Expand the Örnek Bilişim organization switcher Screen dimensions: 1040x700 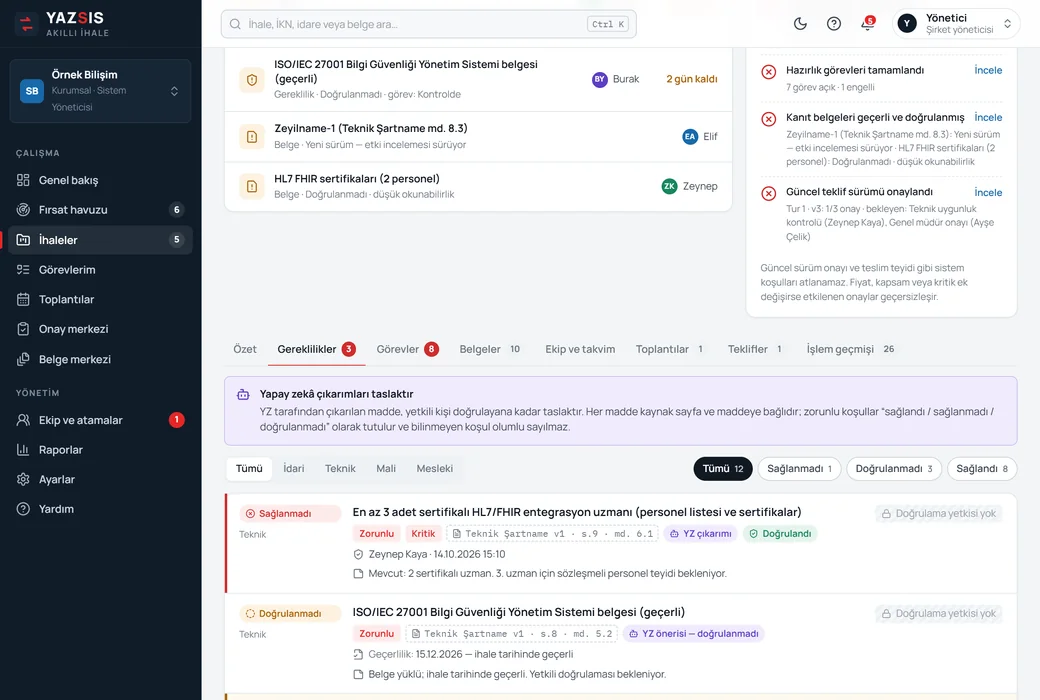(x=100, y=91)
